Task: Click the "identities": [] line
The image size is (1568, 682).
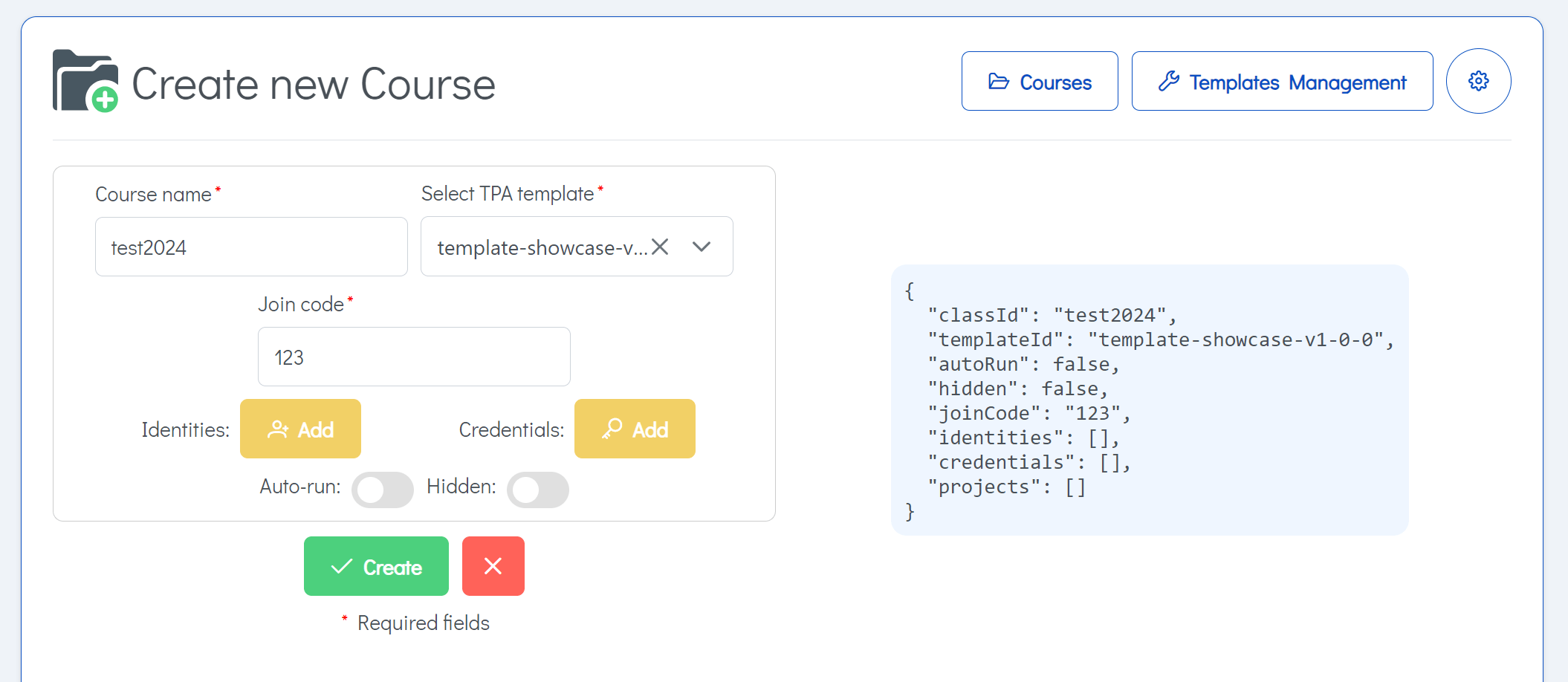Action: click(x=1023, y=438)
